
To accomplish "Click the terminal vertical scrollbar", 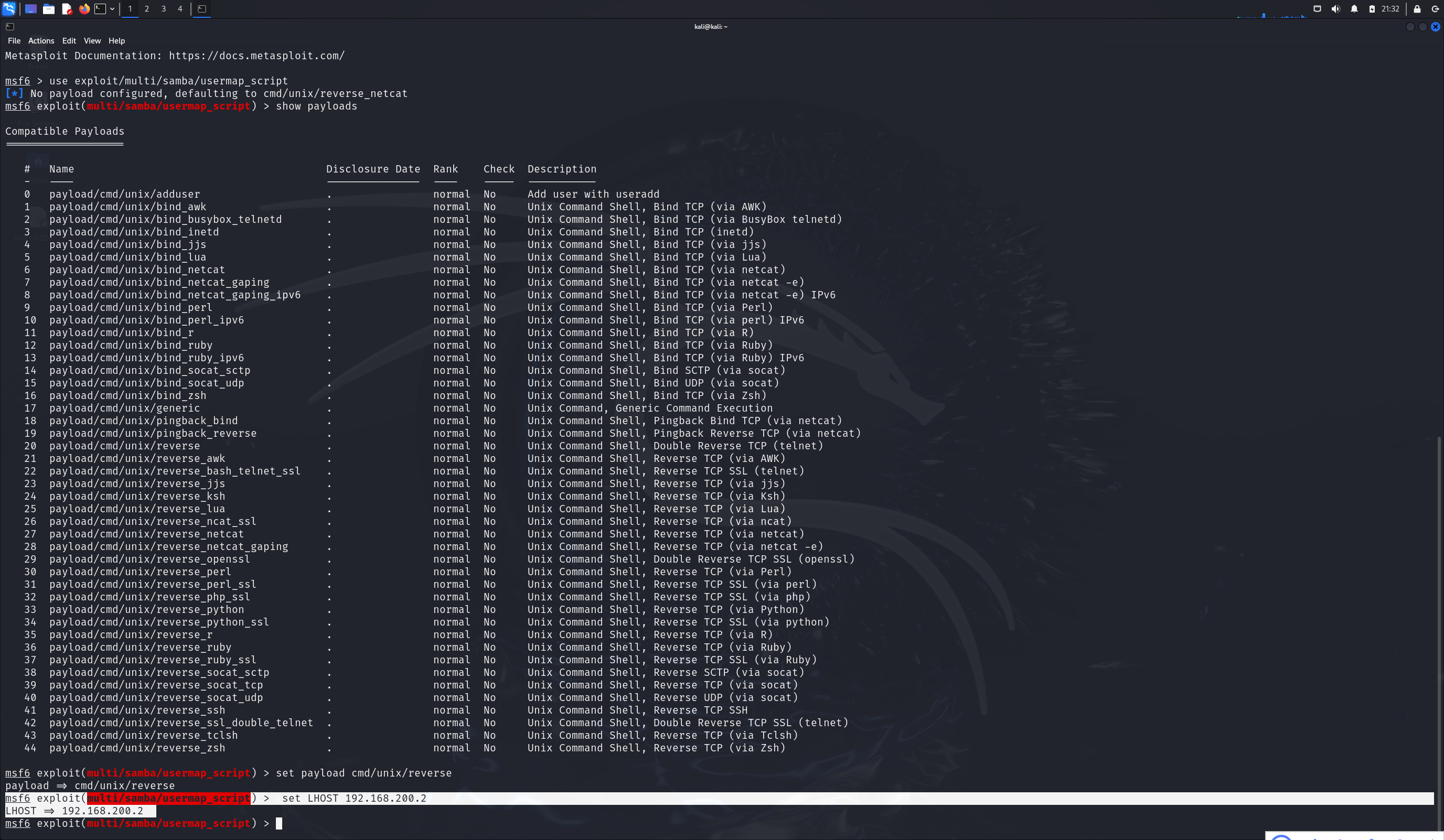I will pos(1439,630).
